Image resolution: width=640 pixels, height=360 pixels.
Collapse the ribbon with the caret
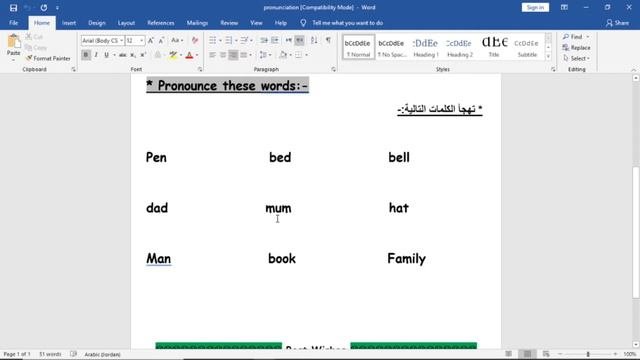(633, 70)
